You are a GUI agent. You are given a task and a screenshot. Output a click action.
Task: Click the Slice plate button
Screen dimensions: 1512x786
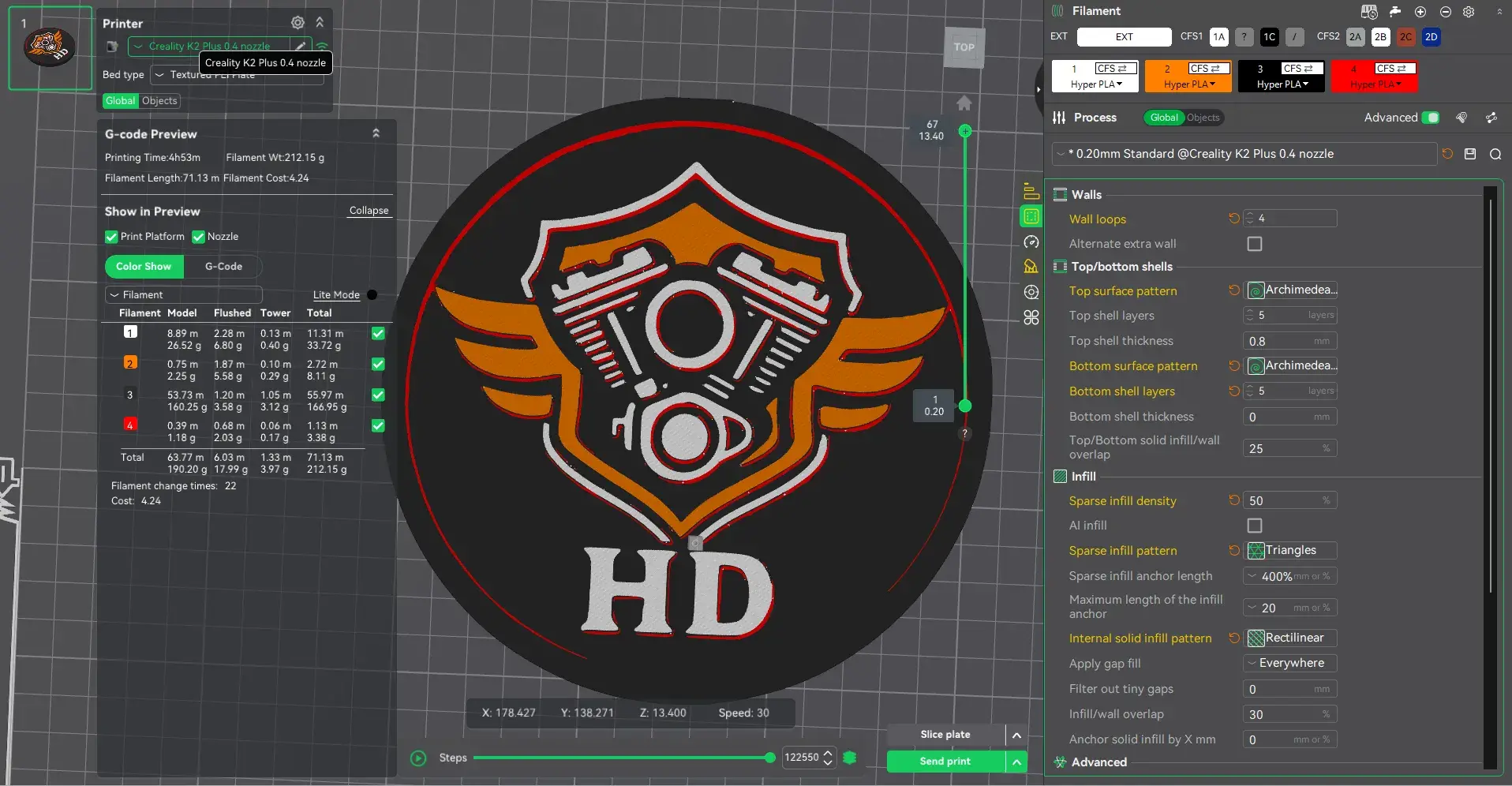point(945,735)
